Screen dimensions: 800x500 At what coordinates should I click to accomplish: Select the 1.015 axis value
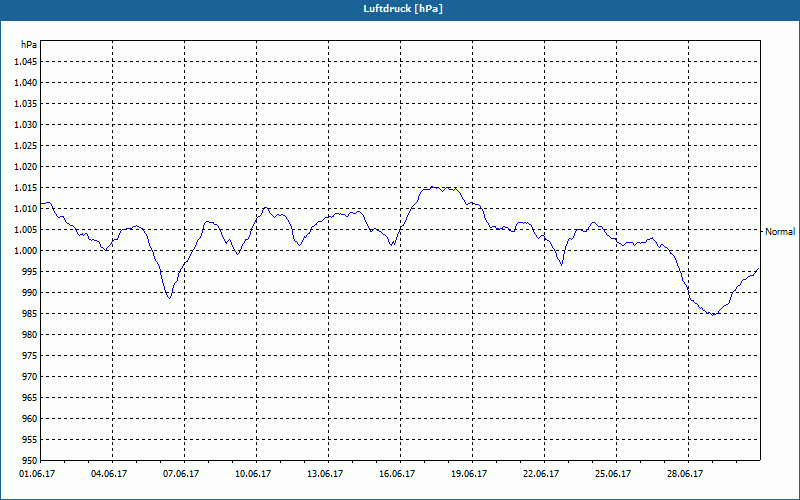[x=26, y=188]
